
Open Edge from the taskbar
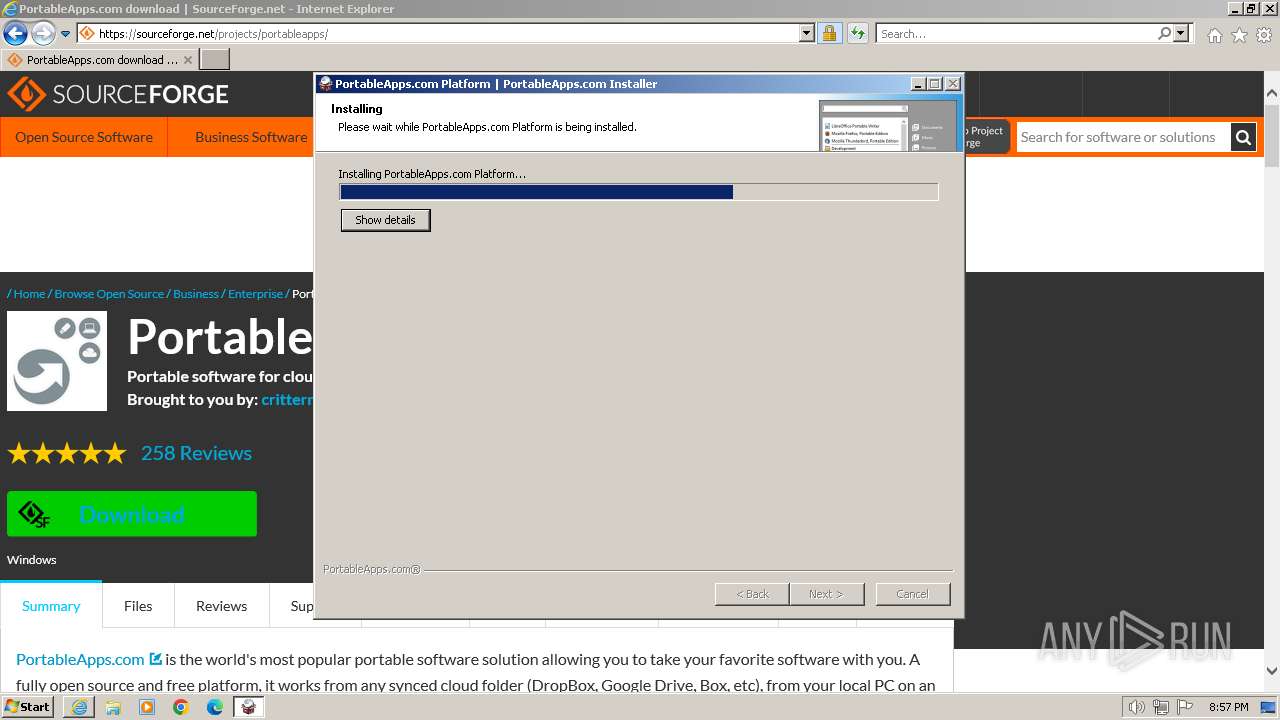[x=215, y=707]
